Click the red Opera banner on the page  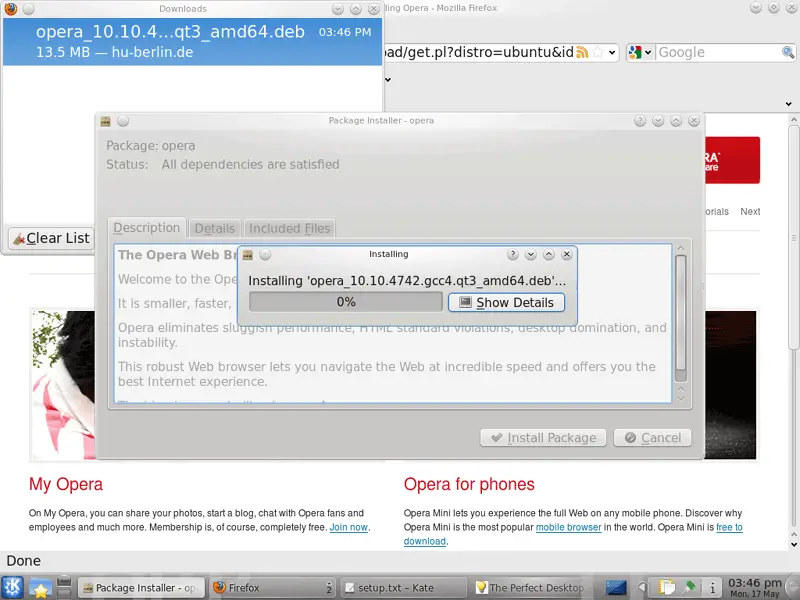pos(733,160)
